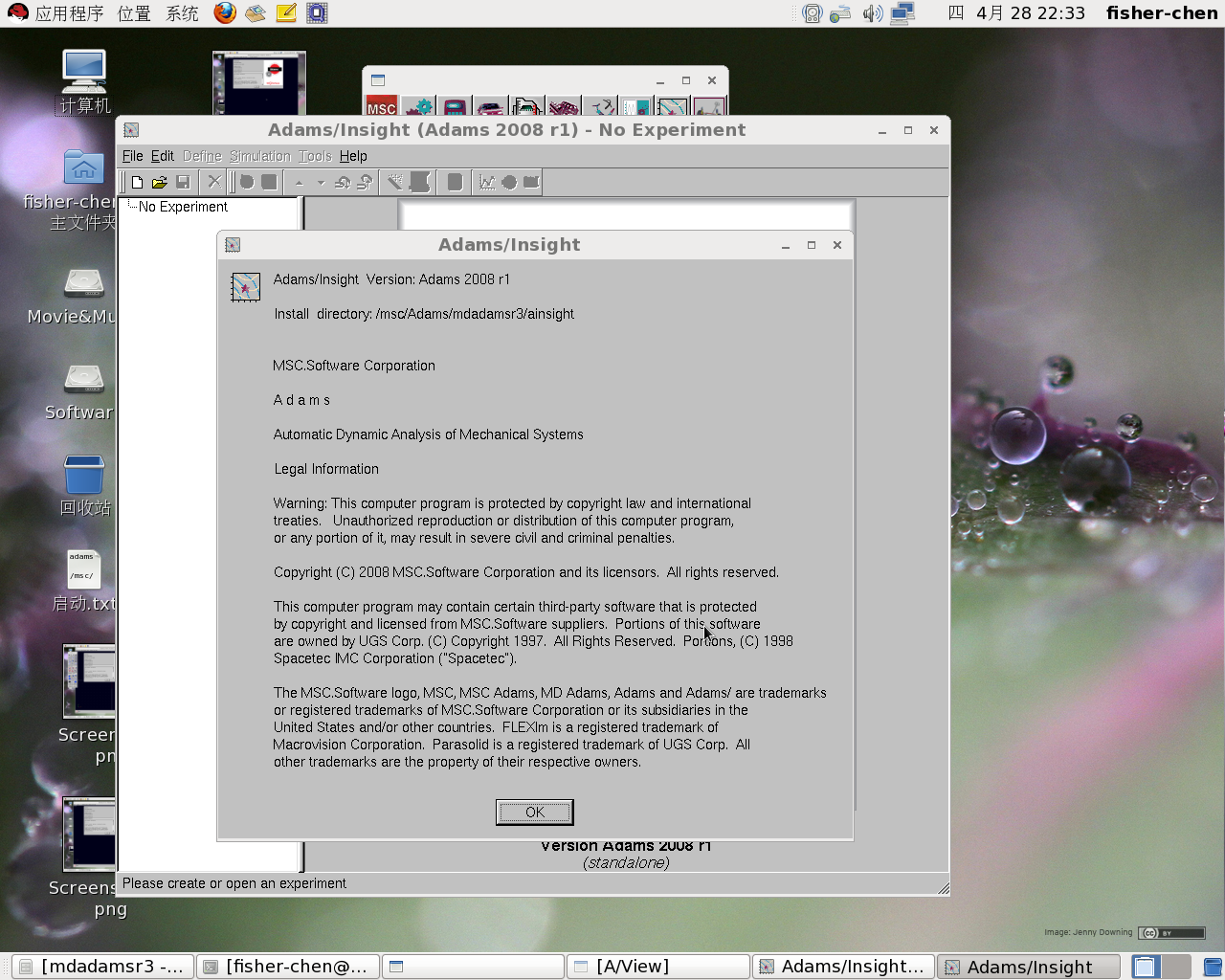Viewport: 1225px width, 980px height.
Task: Click the MSC icon in the Adams toolbar window
Action: [x=382, y=107]
